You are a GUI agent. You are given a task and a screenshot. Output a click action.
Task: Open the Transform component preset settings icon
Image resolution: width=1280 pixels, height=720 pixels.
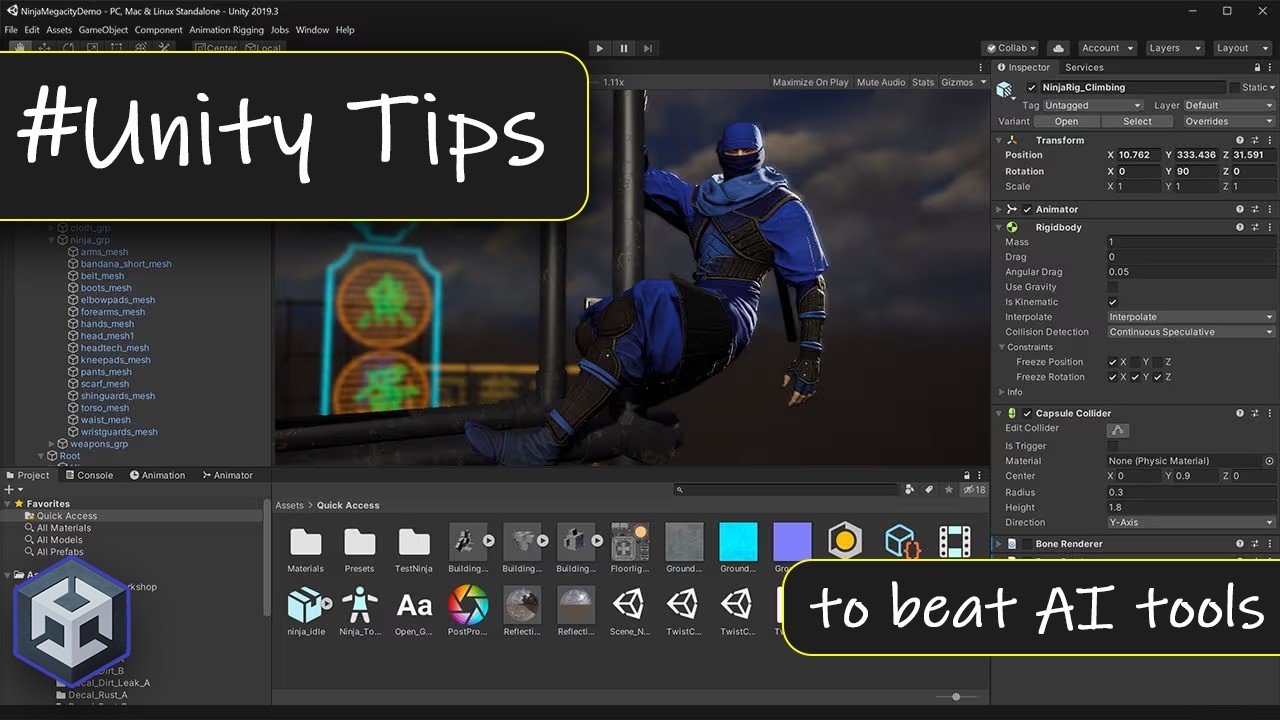tap(1255, 140)
